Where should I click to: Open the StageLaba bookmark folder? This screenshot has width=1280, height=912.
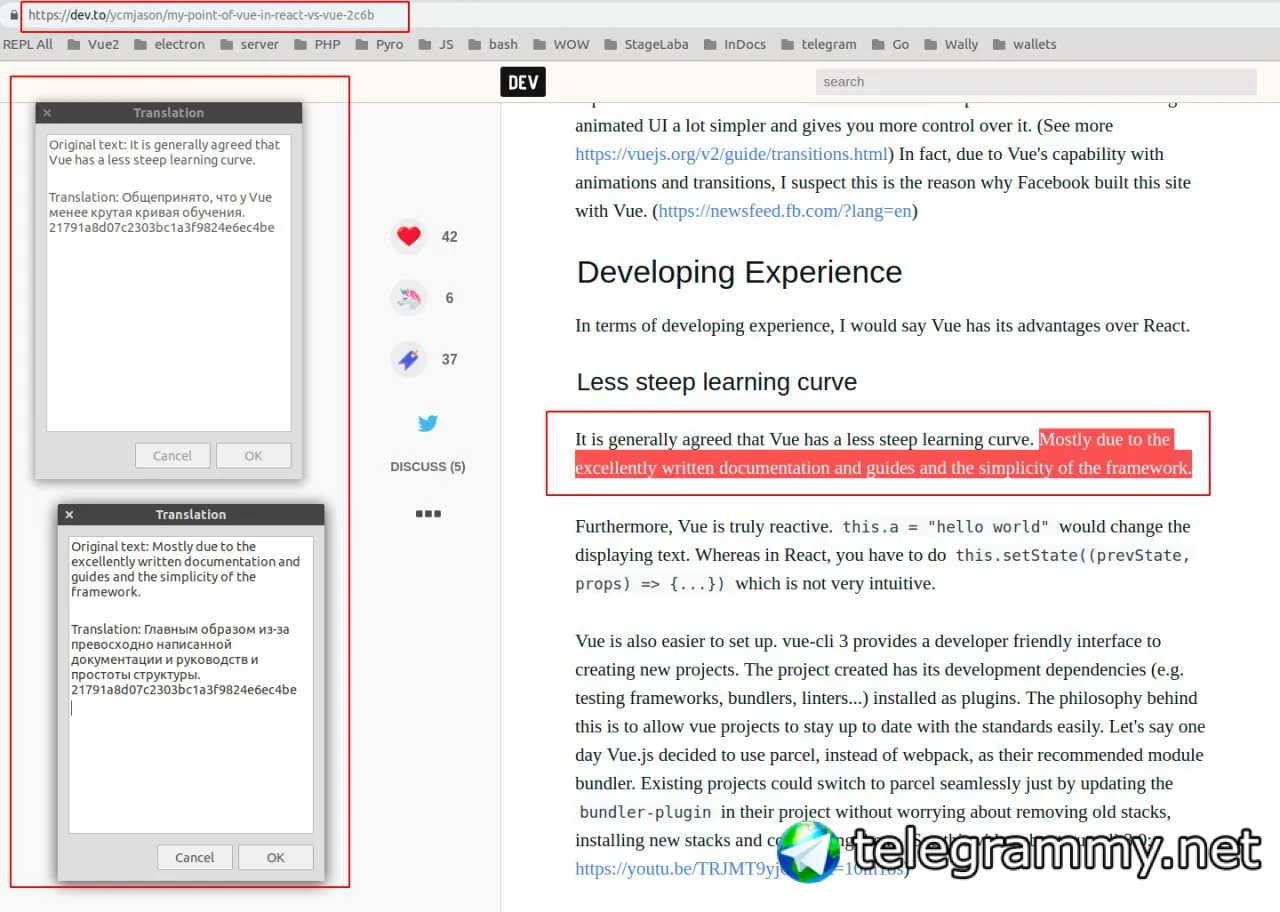click(x=646, y=44)
